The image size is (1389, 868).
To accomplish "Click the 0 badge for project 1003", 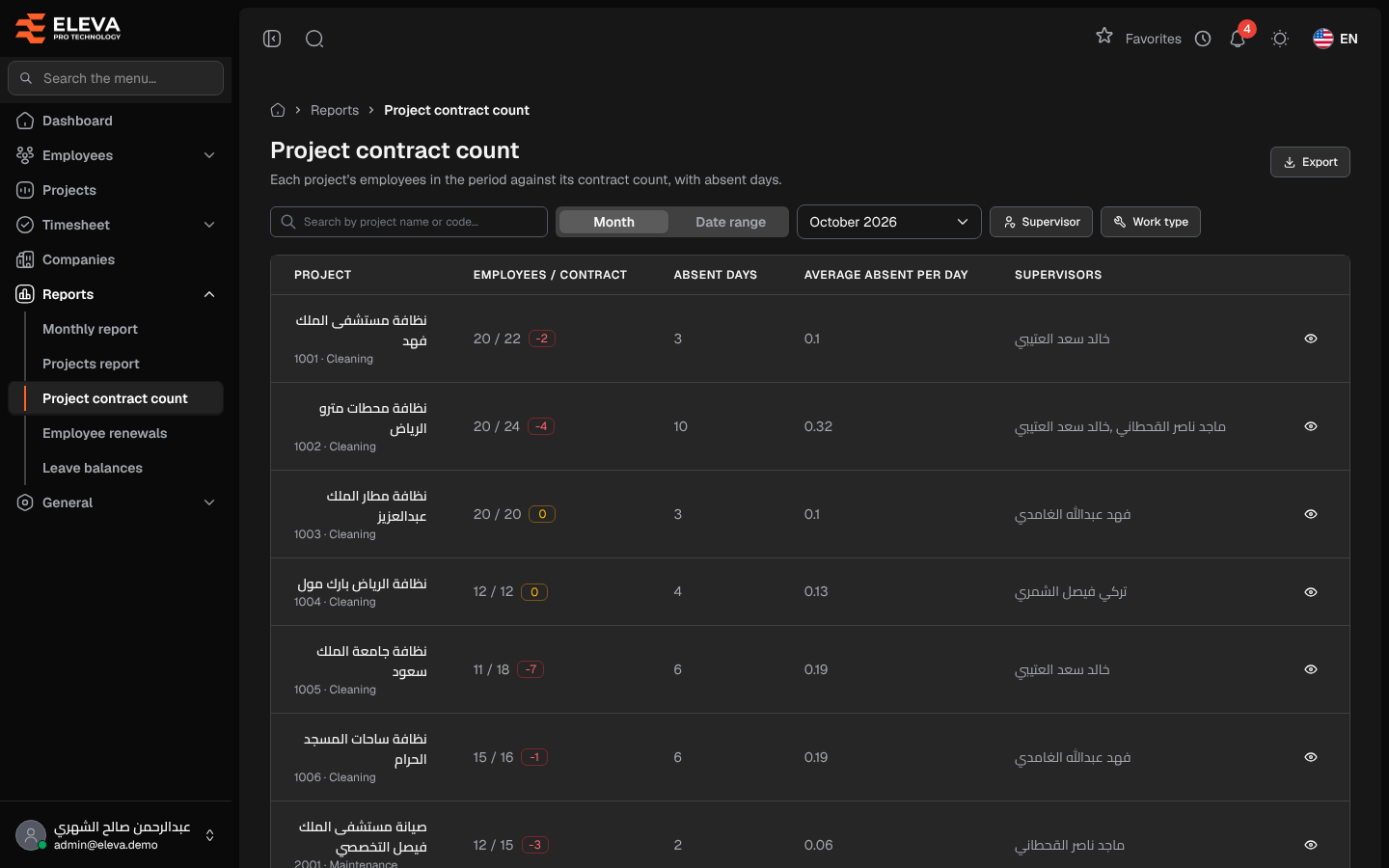I will tap(542, 514).
